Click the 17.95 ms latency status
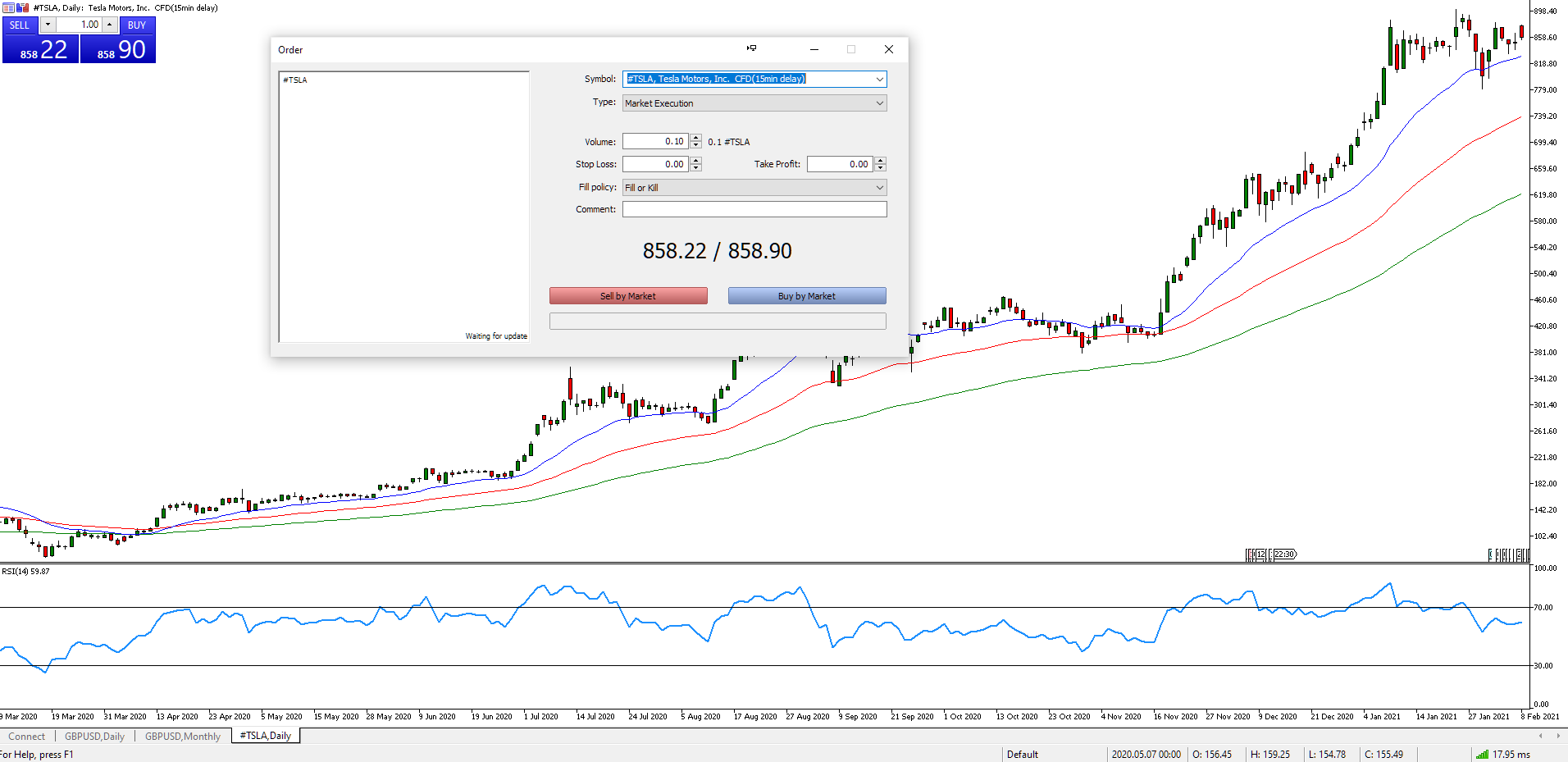 [x=1511, y=755]
